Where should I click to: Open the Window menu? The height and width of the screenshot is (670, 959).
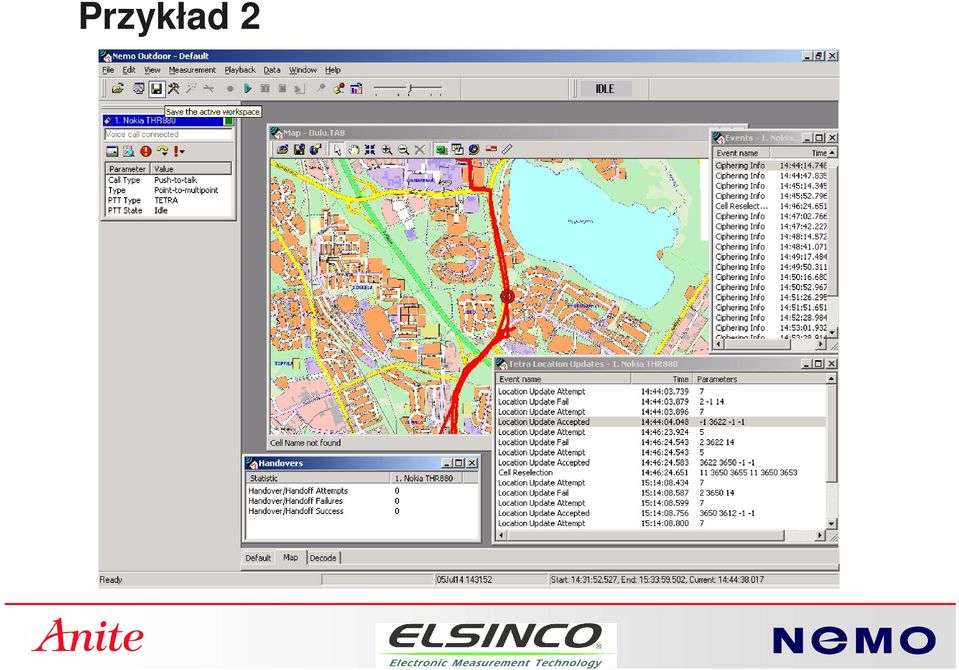tap(303, 70)
